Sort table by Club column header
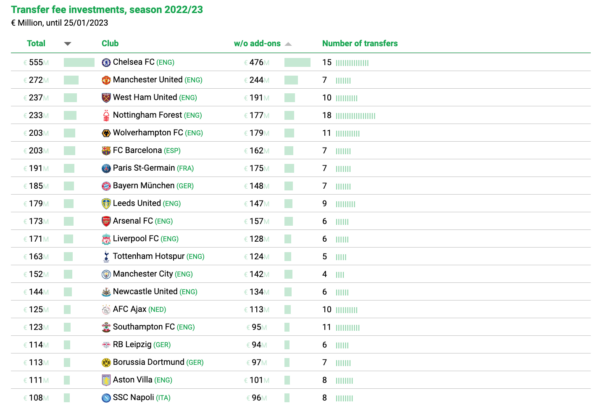 110,44
